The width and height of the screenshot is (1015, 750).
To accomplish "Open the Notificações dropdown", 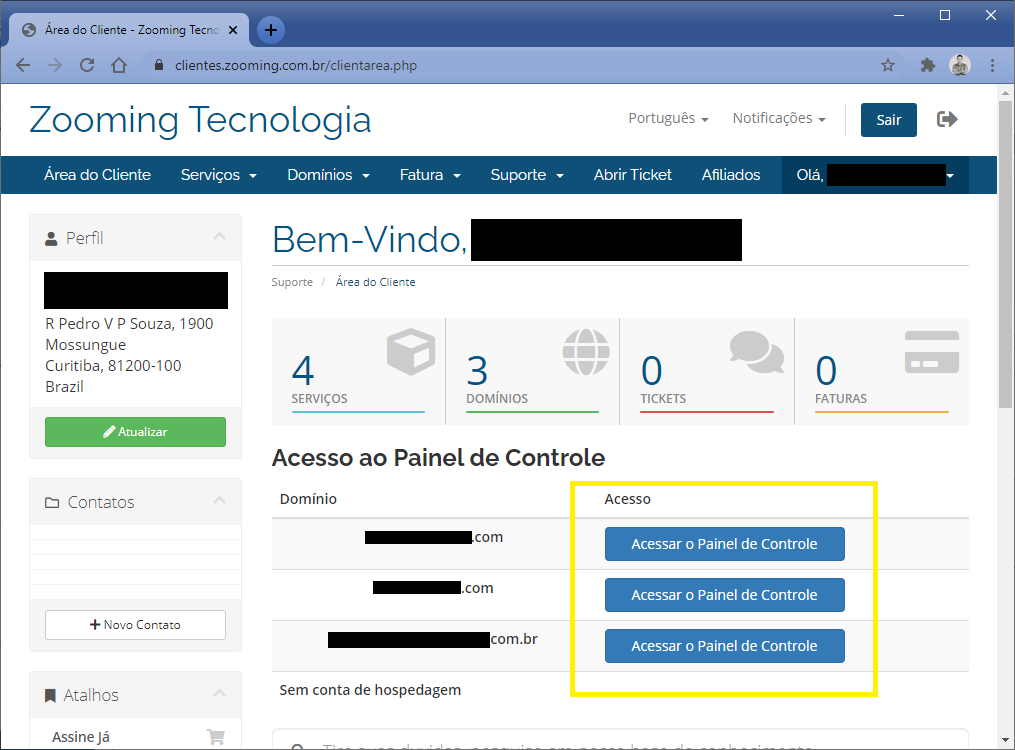I will tap(779, 118).
